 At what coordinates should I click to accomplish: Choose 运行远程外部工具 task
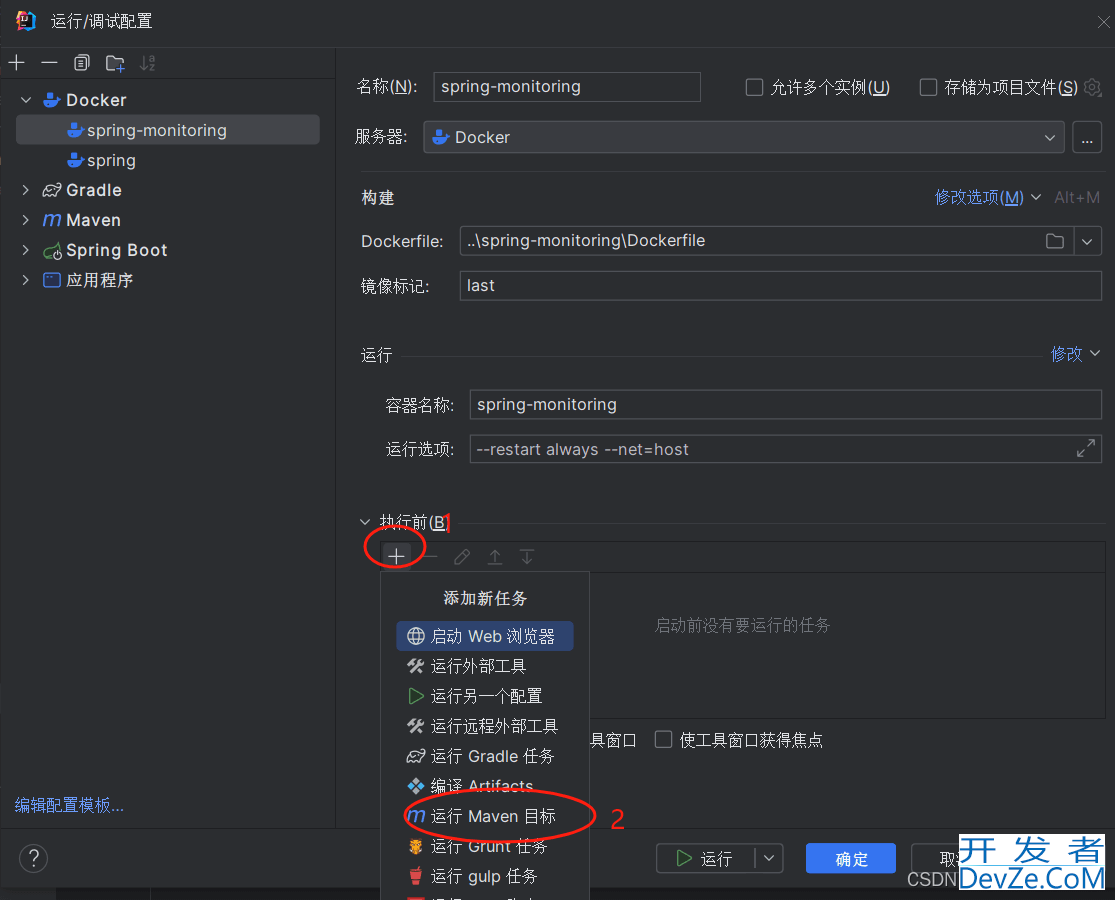[x=485, y=726]
